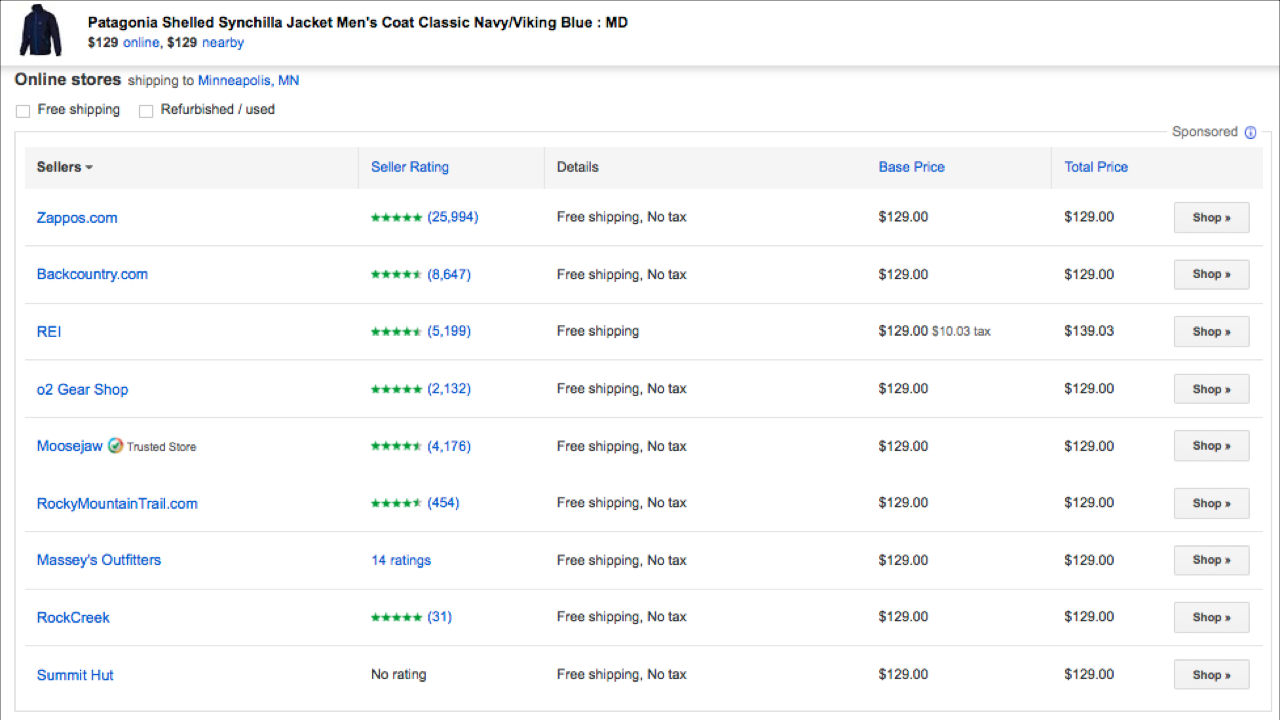Click the Sponsored label text
The width and height of the screenshot is (1280, 720).
1205,132
